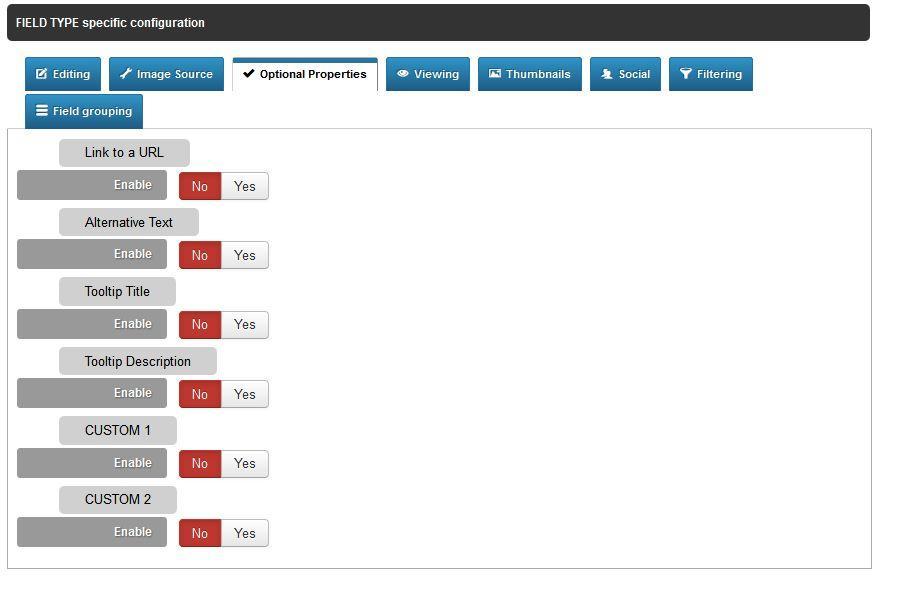The image size is (898, 595).
Task: Enable CUSTOM 2 with Yes
Action: pos(245,533)
